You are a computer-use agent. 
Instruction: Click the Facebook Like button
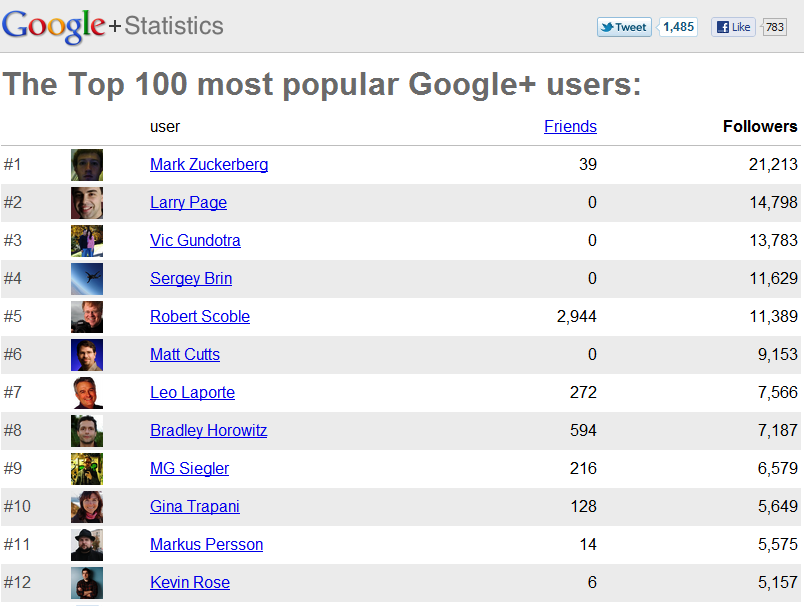tap(733, 27)
